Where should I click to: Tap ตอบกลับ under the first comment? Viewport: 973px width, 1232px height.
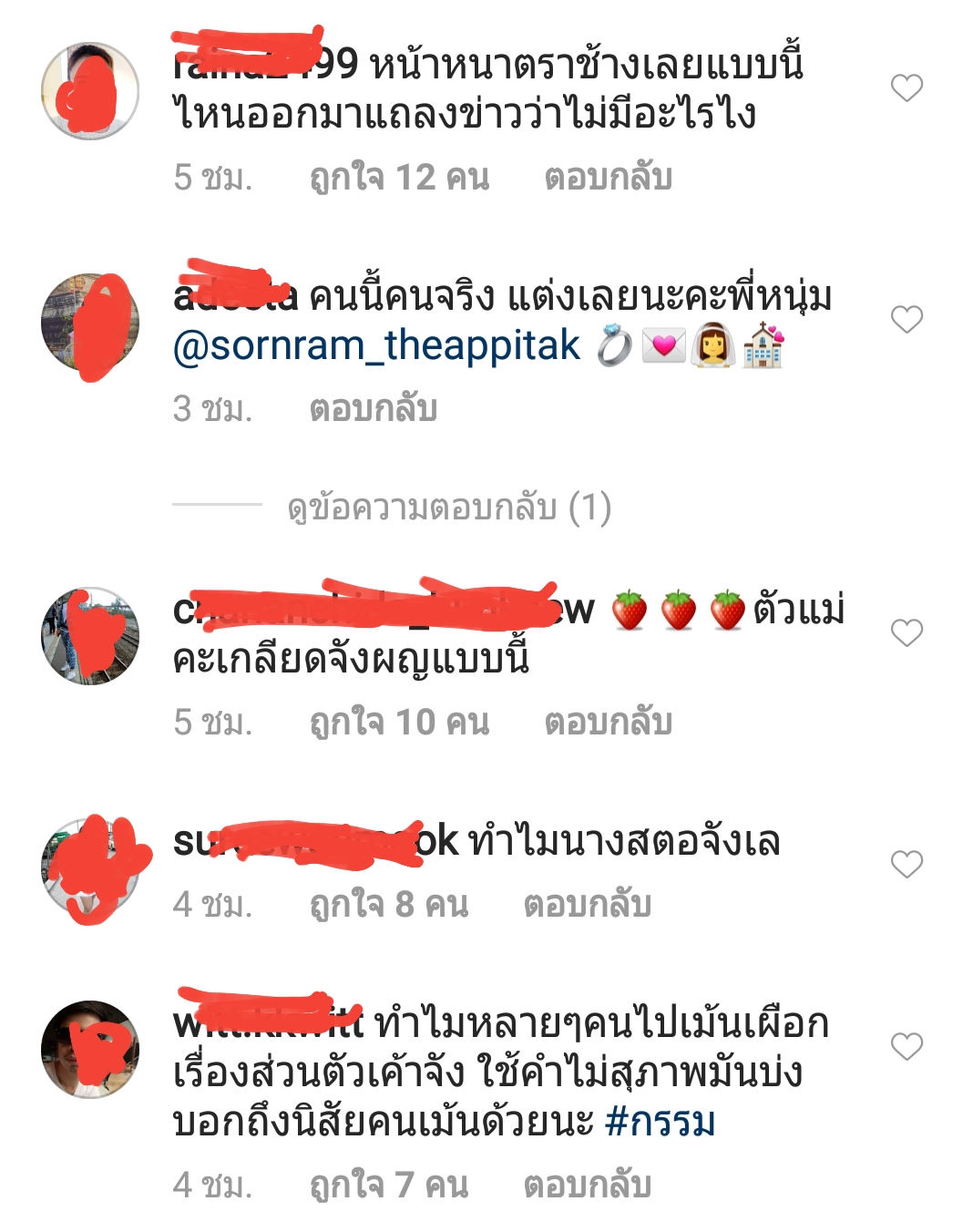[x=609, y=177]
